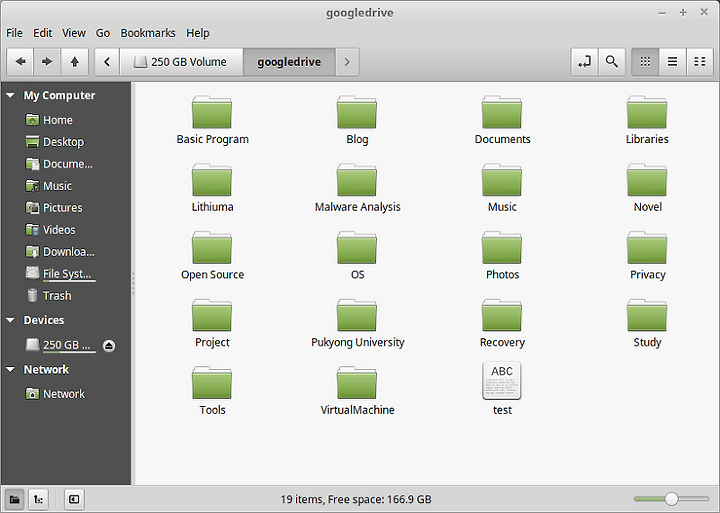The width and height of the screenshot is (720, 513).
Task: Select the Privacy folder
Action: [x=647, y=256]
